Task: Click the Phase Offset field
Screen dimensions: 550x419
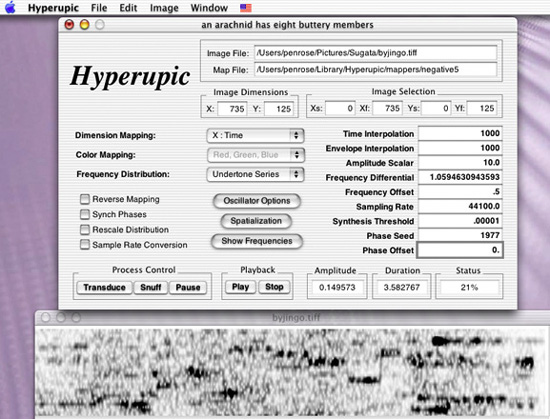Action: pyautogui.click(x=460, y=250)
